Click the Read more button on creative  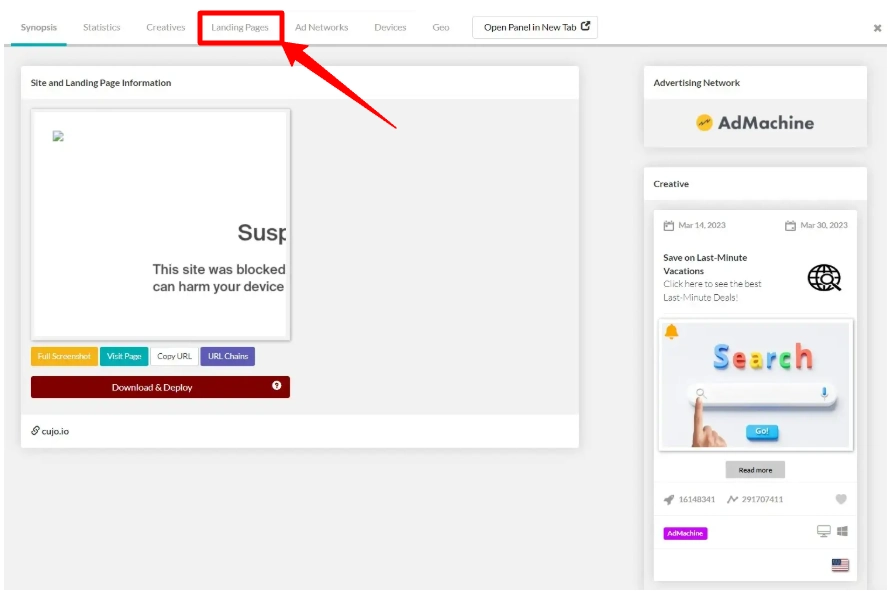pyautogui.click(x=755, y=470)
